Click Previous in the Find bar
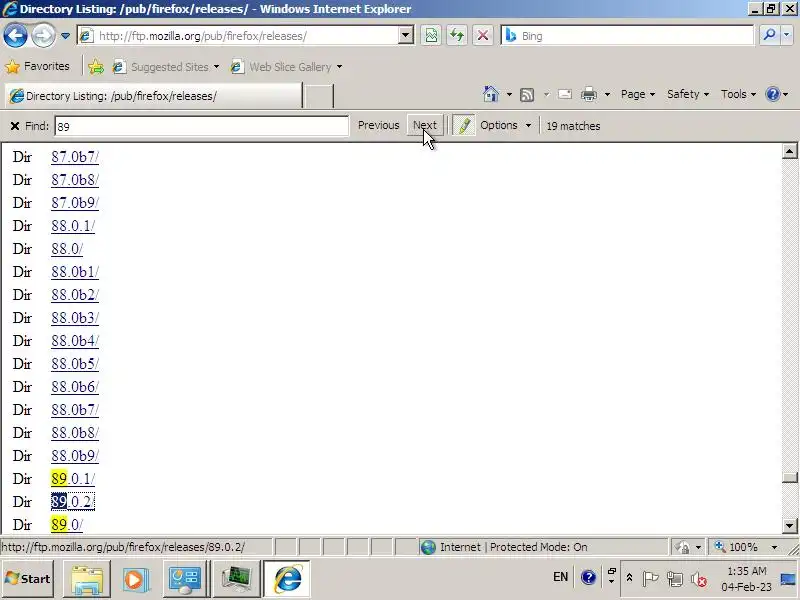Image resolution: width=800 pixels, height=600 pixels. pyautogui.click(x=379, y=126)
